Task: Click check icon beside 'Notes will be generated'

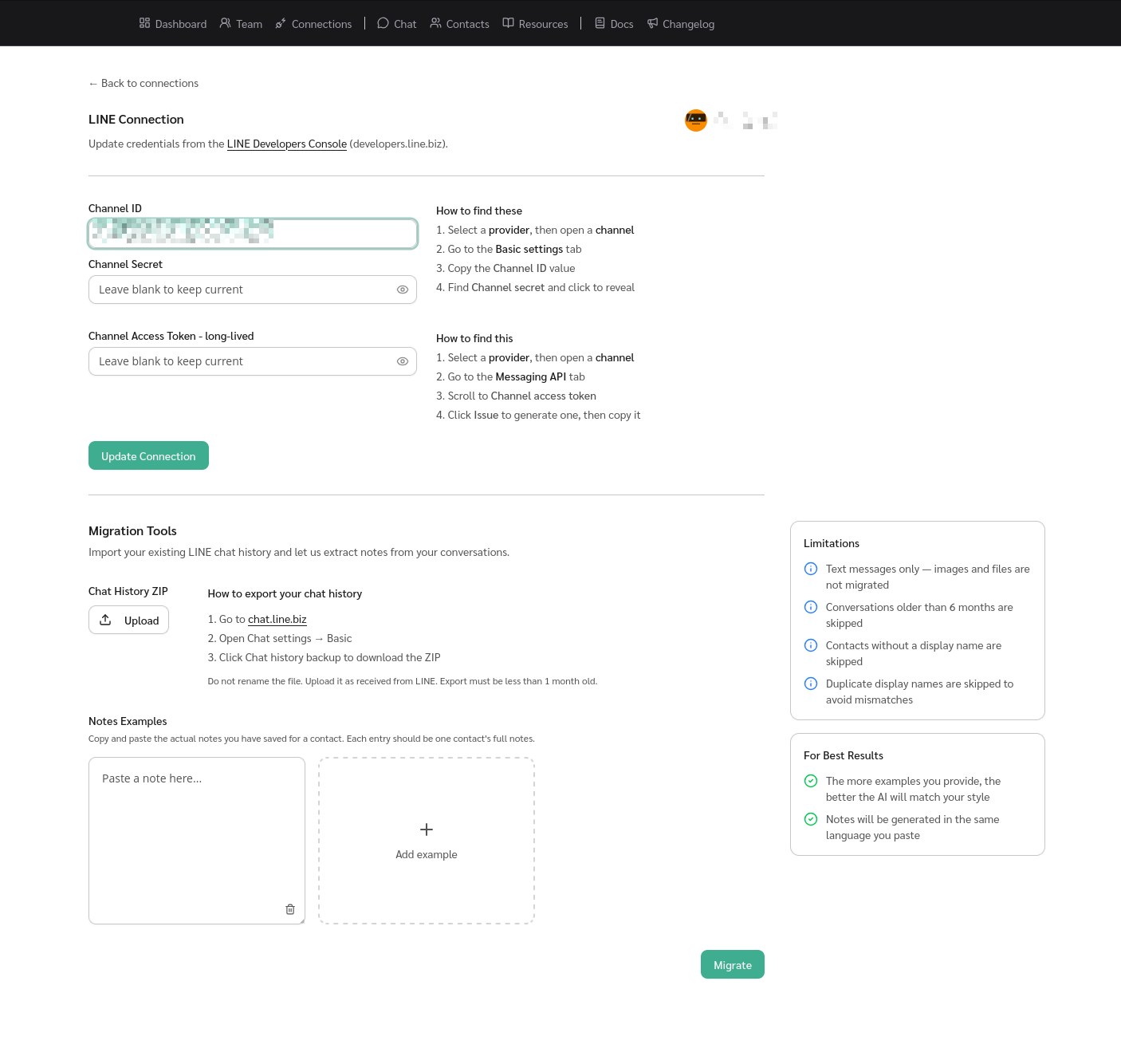Action: [x=811, y=819]
